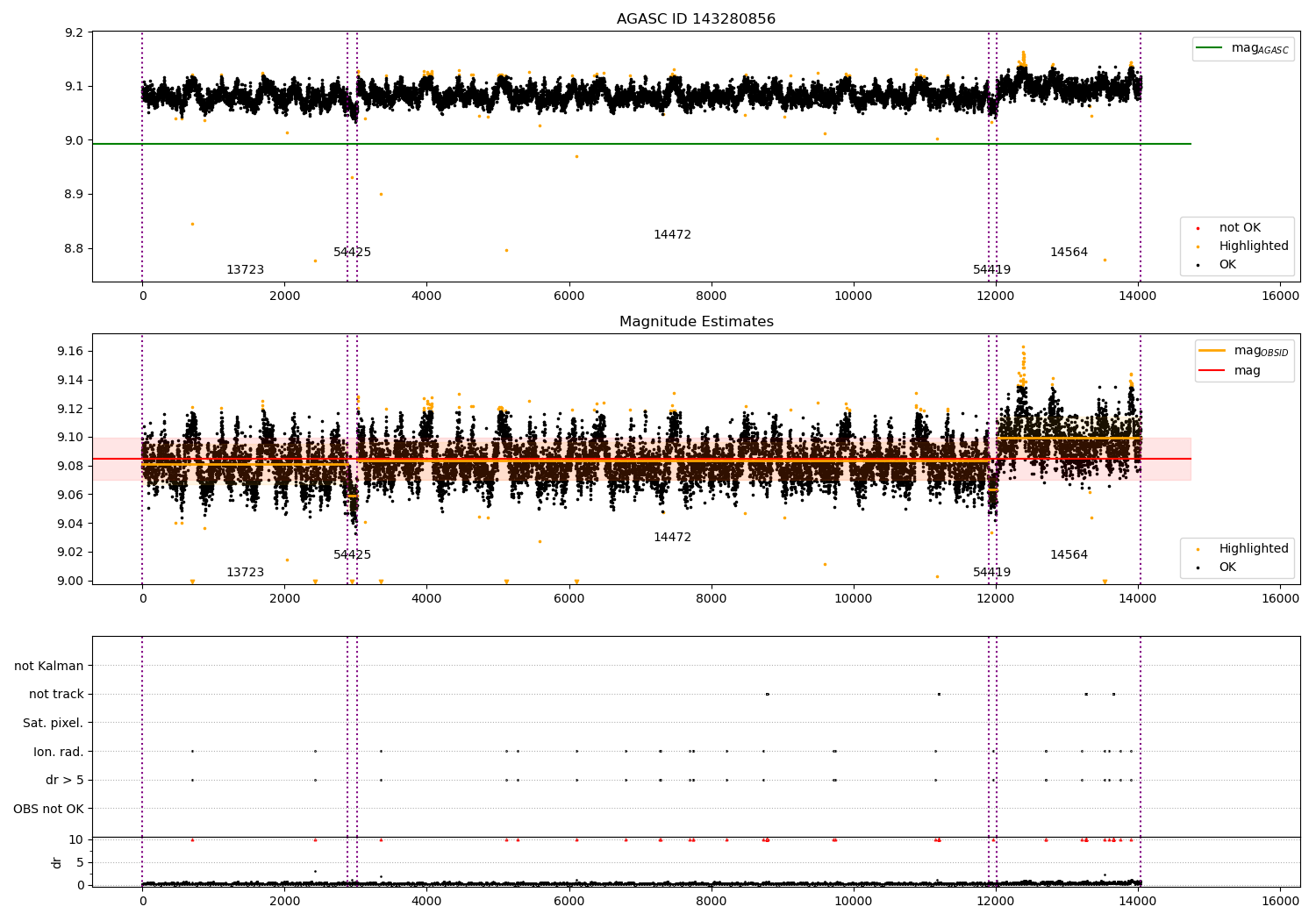Click the 'dr > 5' axis label

pos(65,780)
